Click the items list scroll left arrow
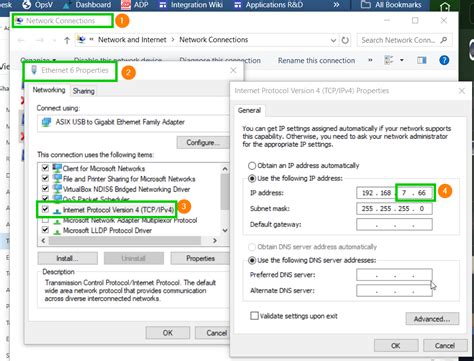The height and width of the screenshot is (361, 474). tap(44, 240)
